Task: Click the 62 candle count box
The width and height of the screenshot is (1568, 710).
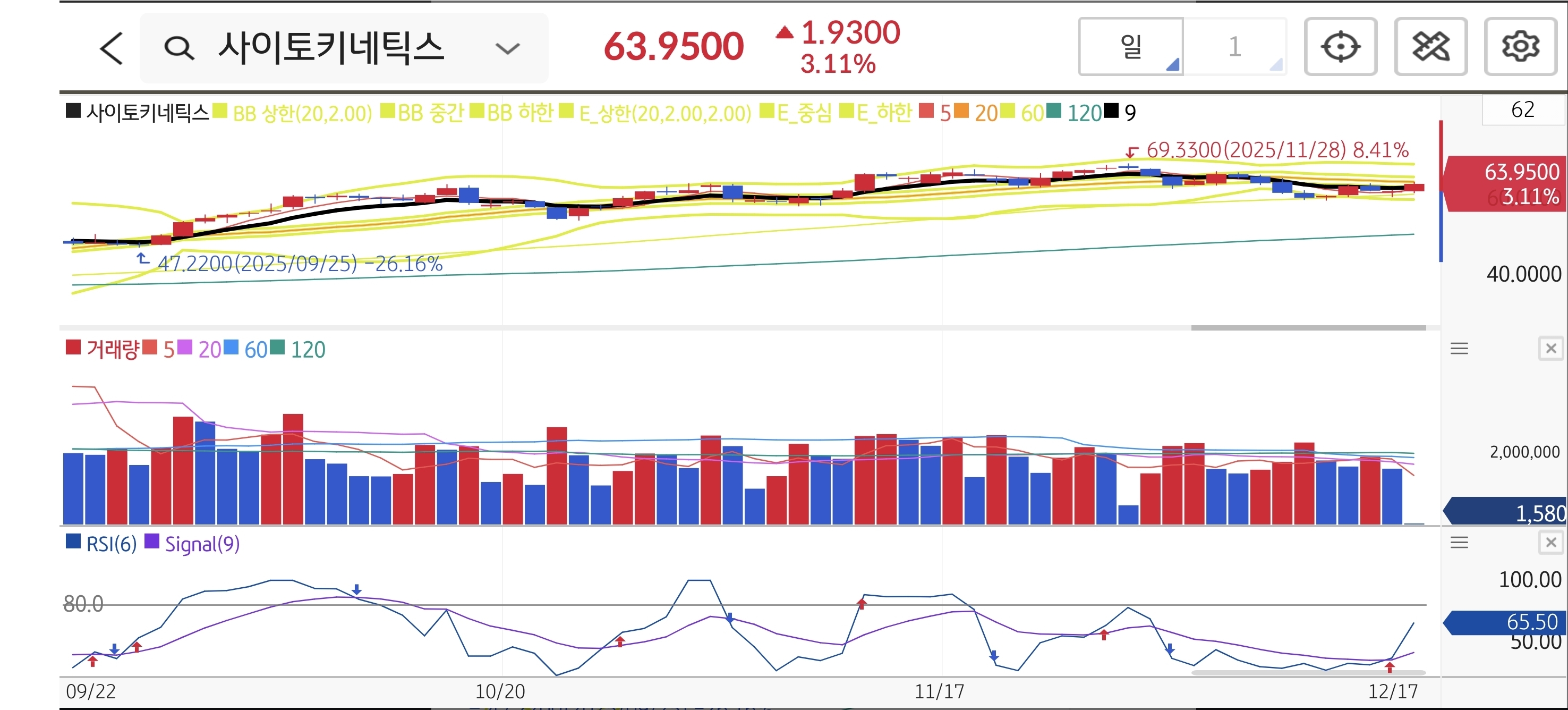Action: (1522, 110)
